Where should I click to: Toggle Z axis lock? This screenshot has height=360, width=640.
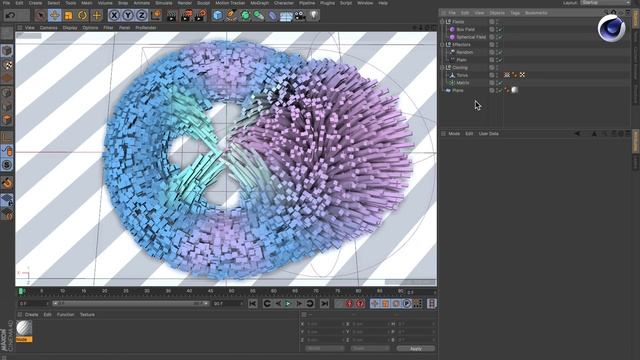pyautogui.click(x=141, y=16)
